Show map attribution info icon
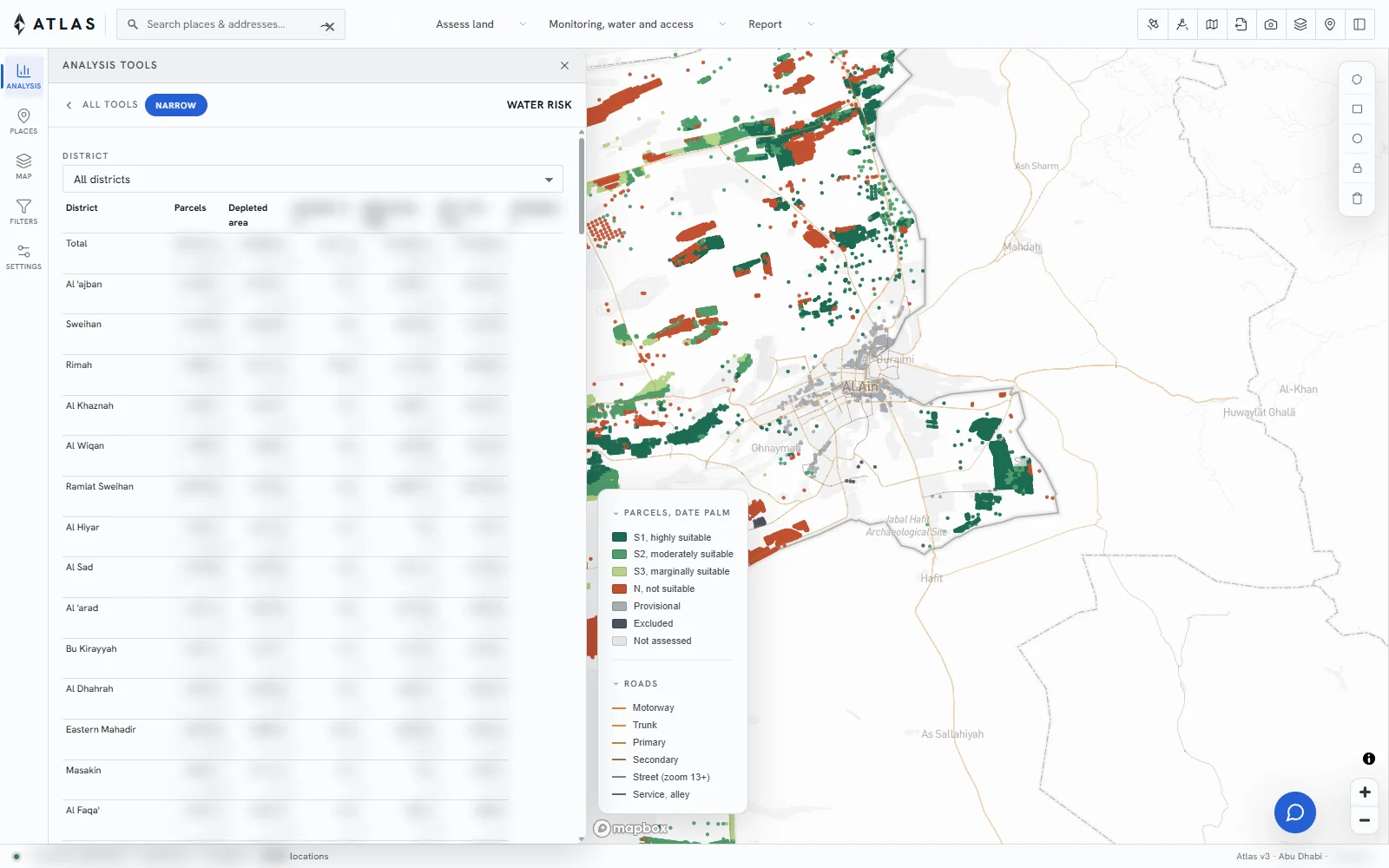The height and width of the screenshot is (868, 1389). [x=1369, y=759]
